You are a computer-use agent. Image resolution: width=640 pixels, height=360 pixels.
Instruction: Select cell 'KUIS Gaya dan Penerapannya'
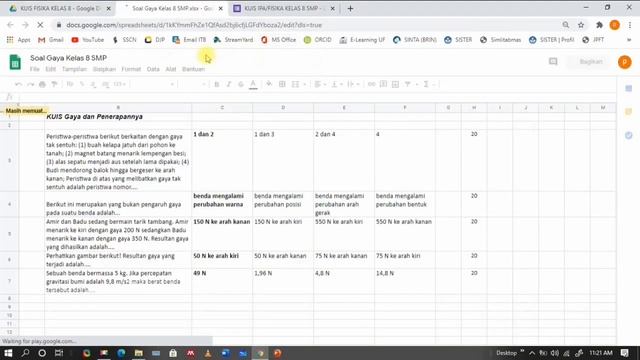coord(118,117)
